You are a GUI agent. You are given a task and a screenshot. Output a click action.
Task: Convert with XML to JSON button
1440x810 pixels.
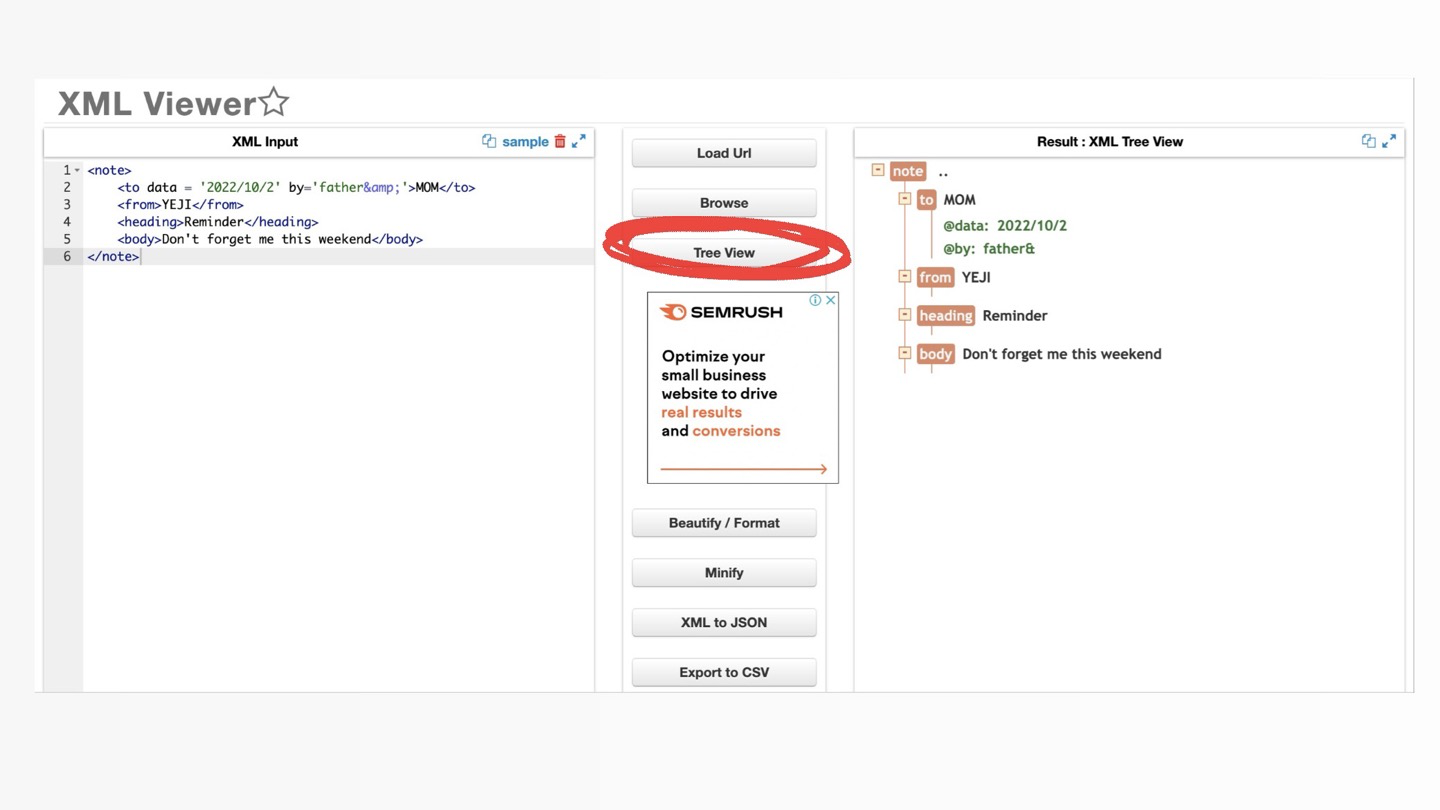pos(724,622)
